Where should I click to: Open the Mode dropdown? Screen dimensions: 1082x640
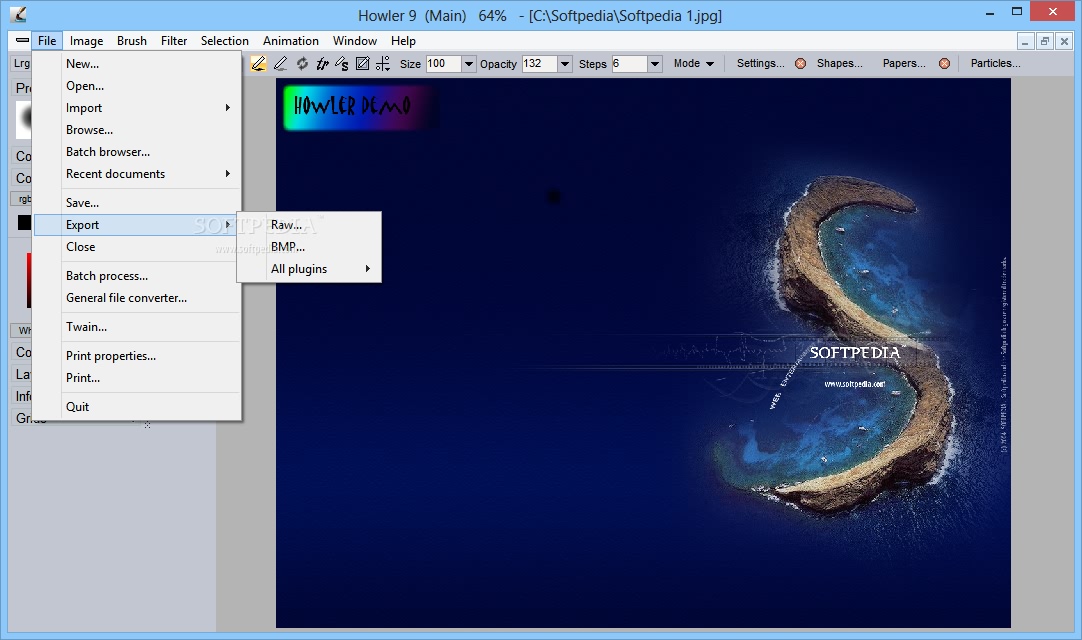coord(694,63)
